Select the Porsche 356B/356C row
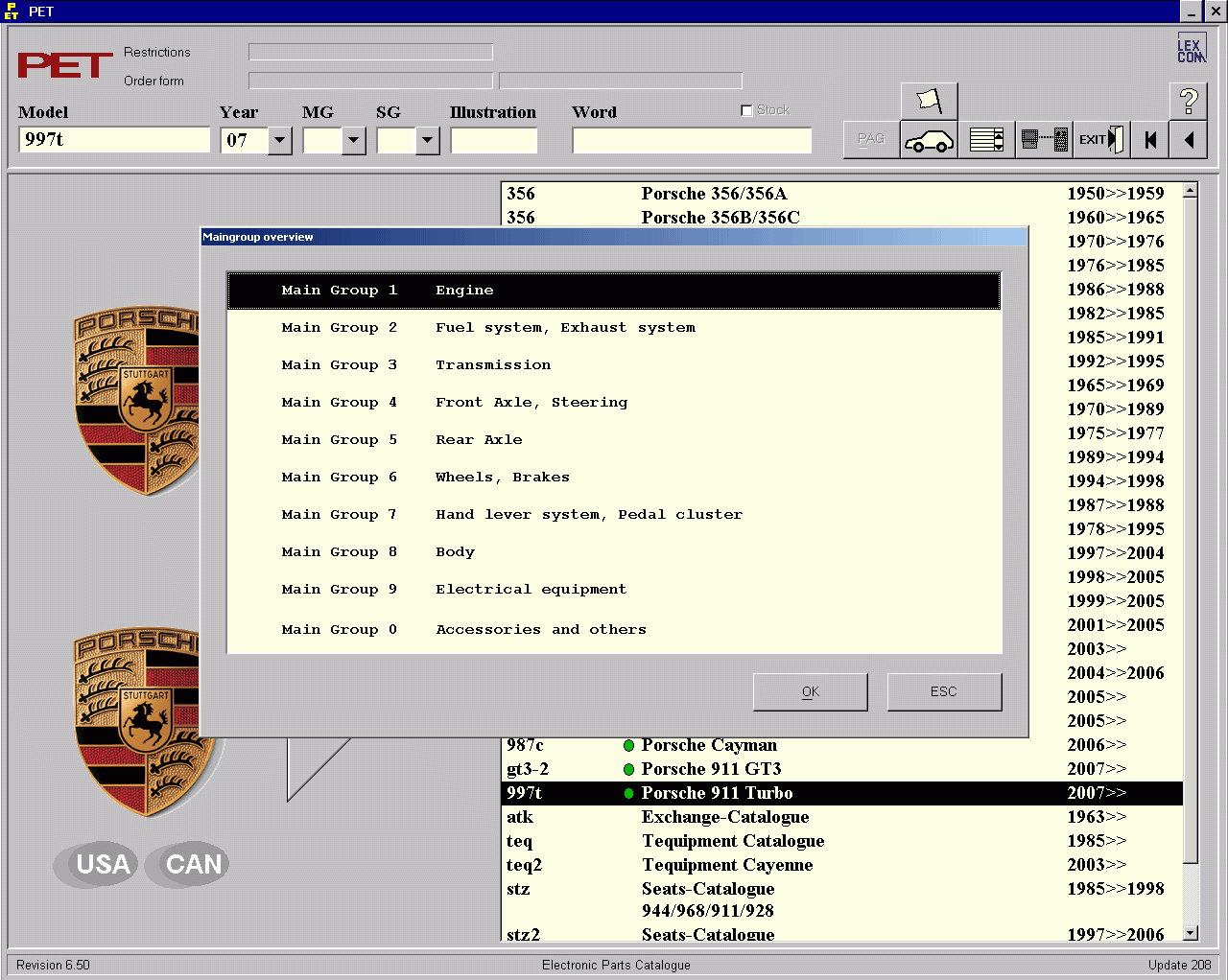Screen dimensions: 1228x980 (x=842, y=218)
